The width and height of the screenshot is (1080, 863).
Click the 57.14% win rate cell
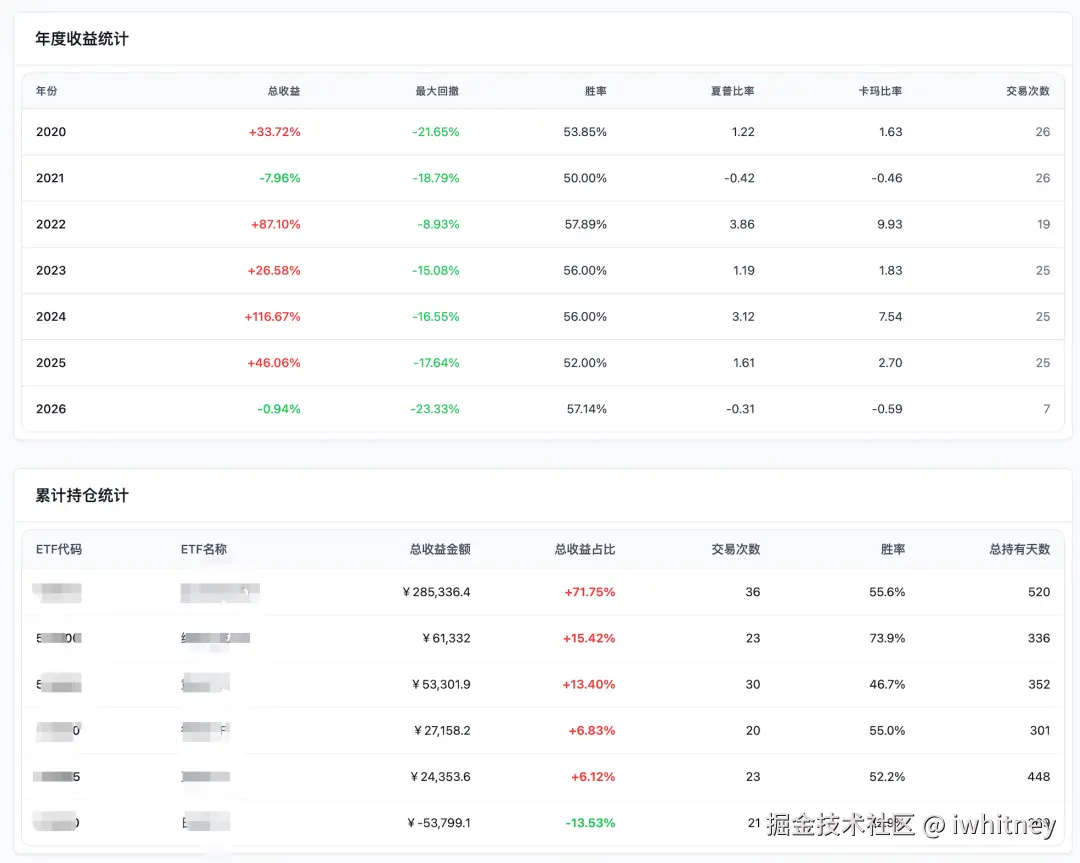(x=586, y=408)
